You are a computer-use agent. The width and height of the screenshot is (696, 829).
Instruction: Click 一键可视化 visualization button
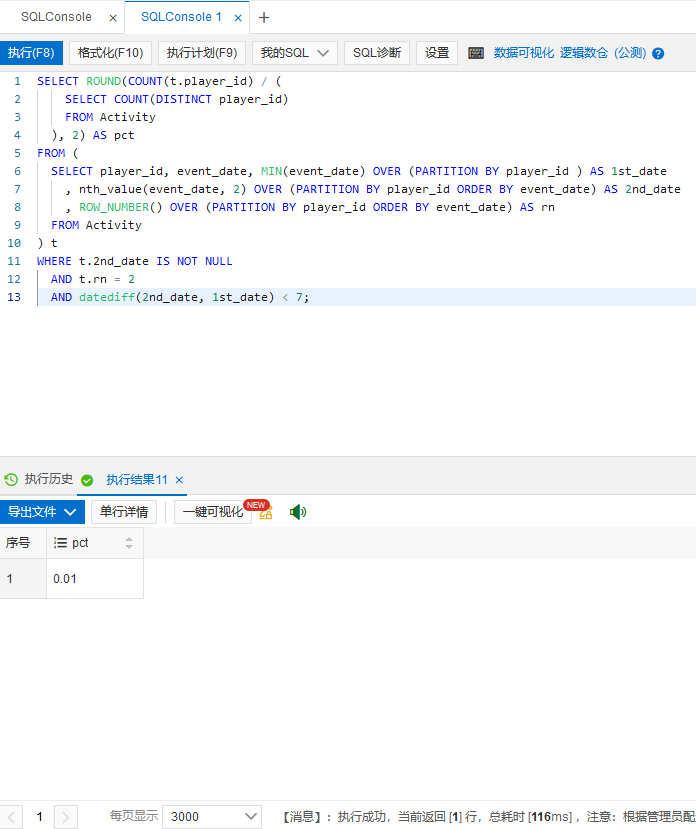tap(213, 512)
